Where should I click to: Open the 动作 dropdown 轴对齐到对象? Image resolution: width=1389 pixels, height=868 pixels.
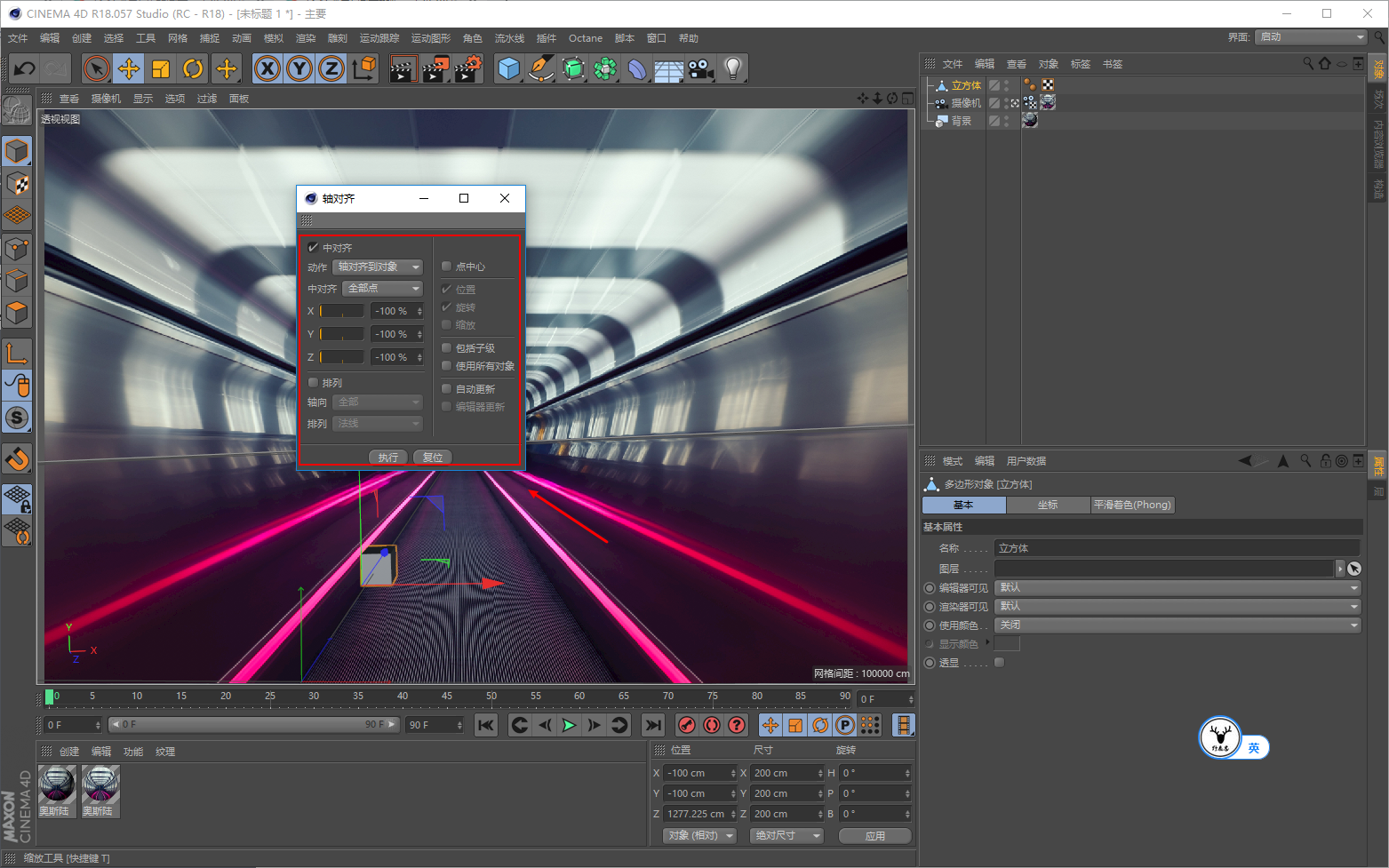[x=378, y=267]
